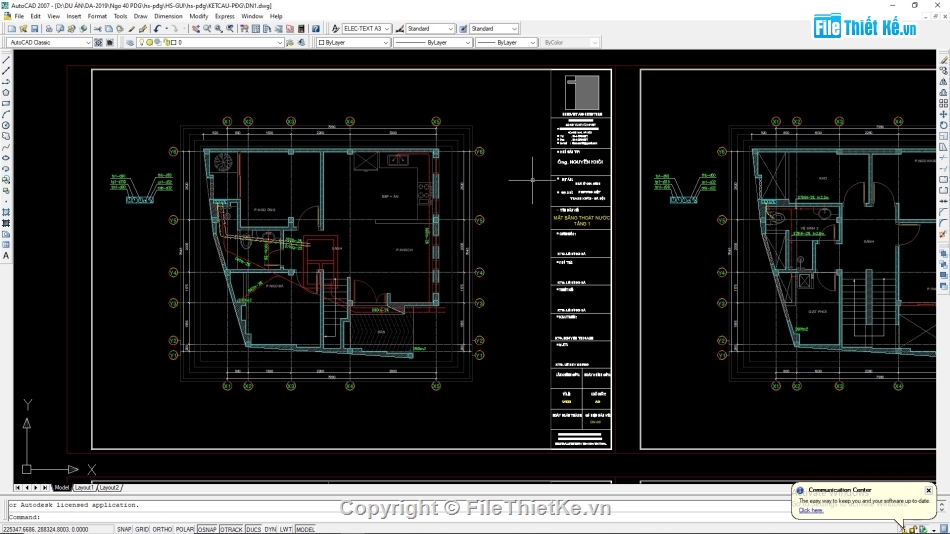
Task: Select the Arc draw tool
Action: click(x=6, y=115)
